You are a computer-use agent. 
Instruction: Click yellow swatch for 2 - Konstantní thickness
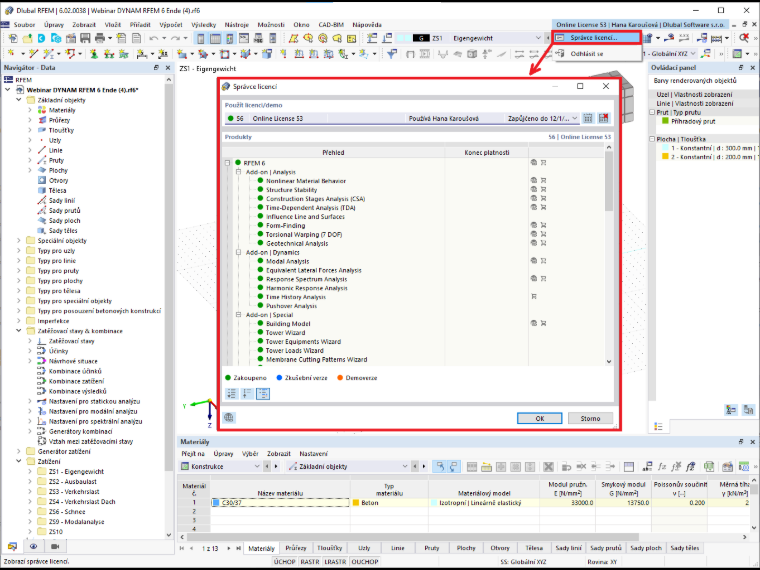[665, 157]
